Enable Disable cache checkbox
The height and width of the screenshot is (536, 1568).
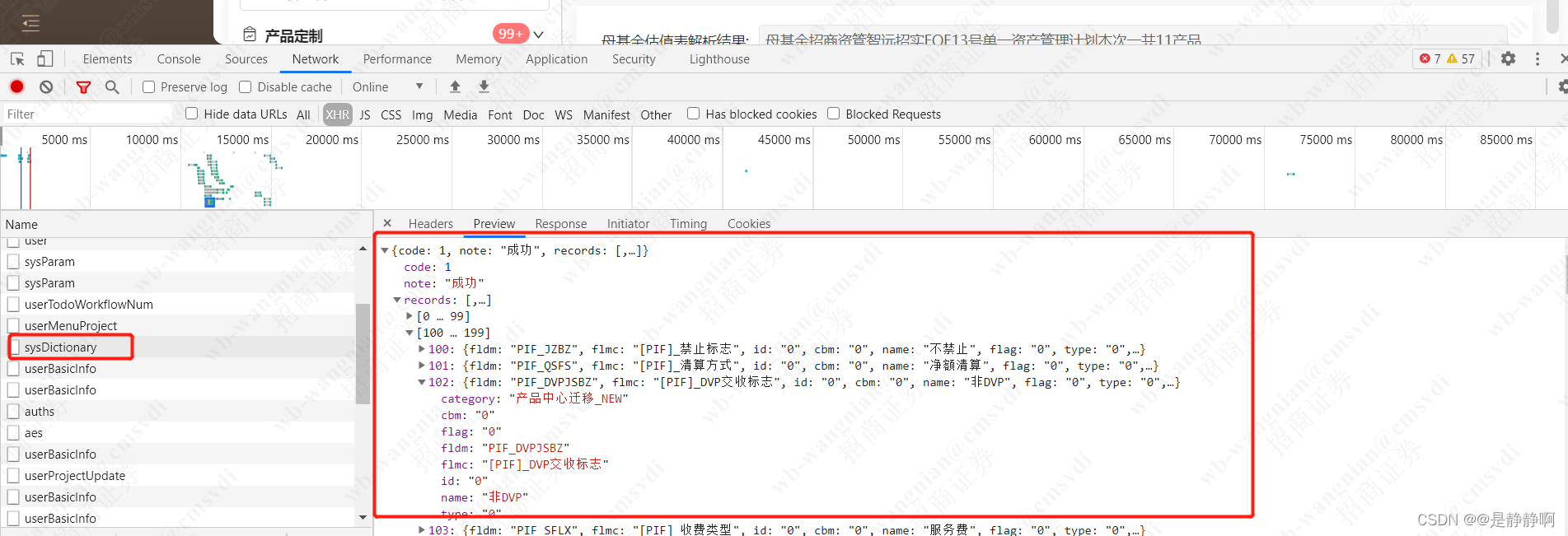[x=245, y=86]
